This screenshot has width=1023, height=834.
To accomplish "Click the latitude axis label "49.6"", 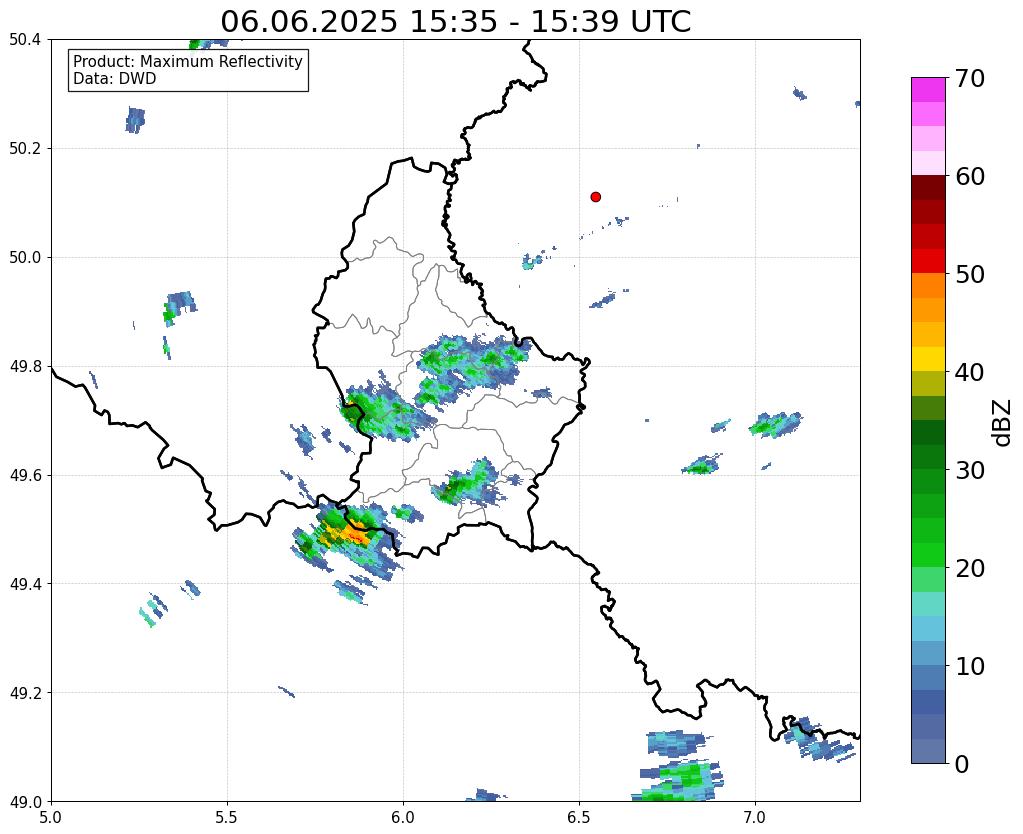I will pyautogui.click(x=25, y=475).
